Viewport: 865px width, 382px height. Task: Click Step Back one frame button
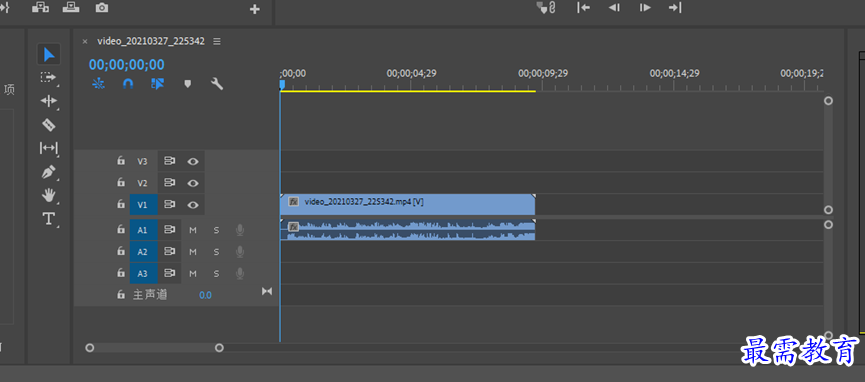614,7
